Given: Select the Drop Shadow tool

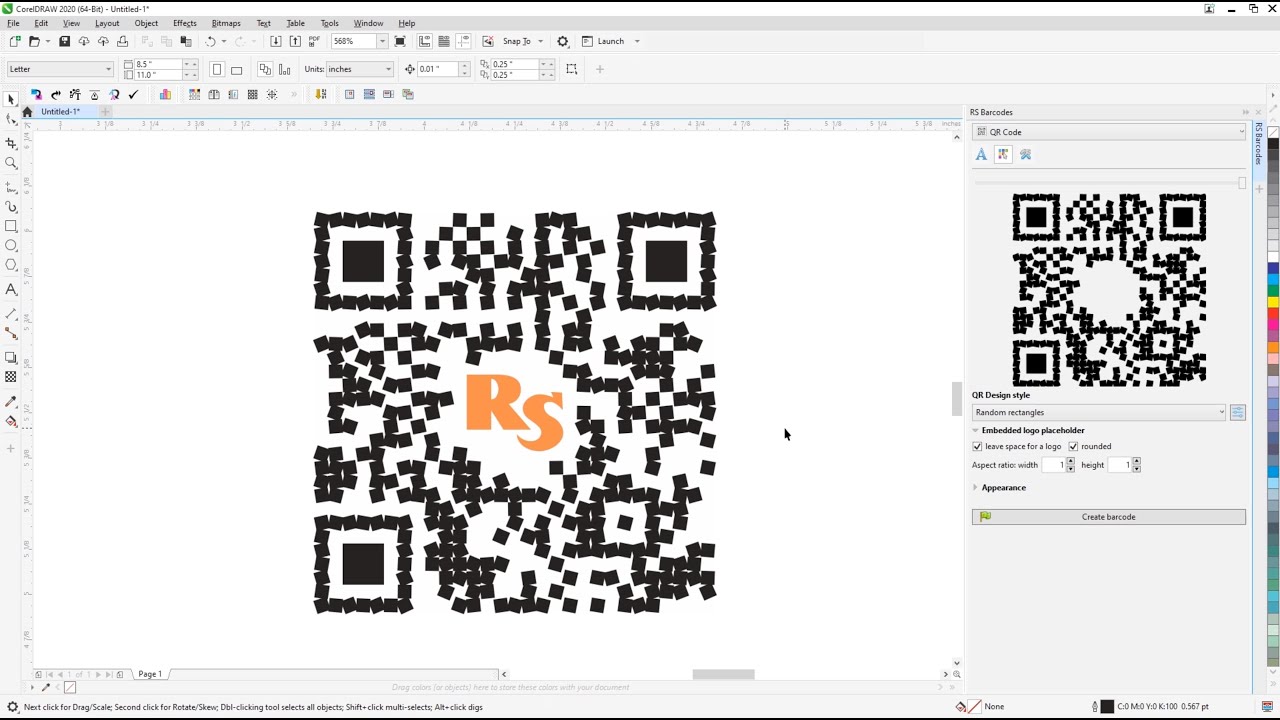Looking at the screenshot, I should click(x=11, y=357).
